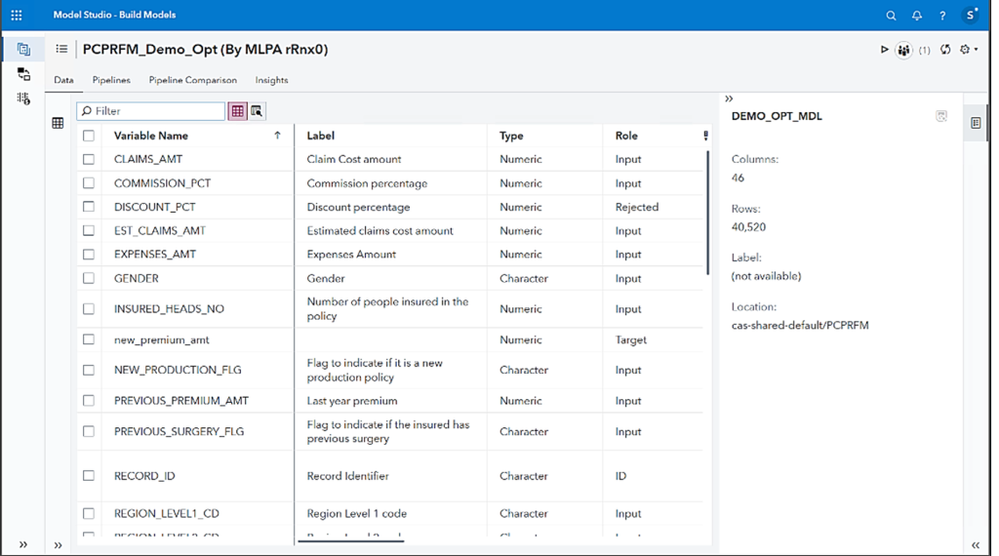Image resolution: width=999 pixels, height=556 pixels.
Task: Expand the left navigation bar at bottom
Action: click(x=23, y=545)
